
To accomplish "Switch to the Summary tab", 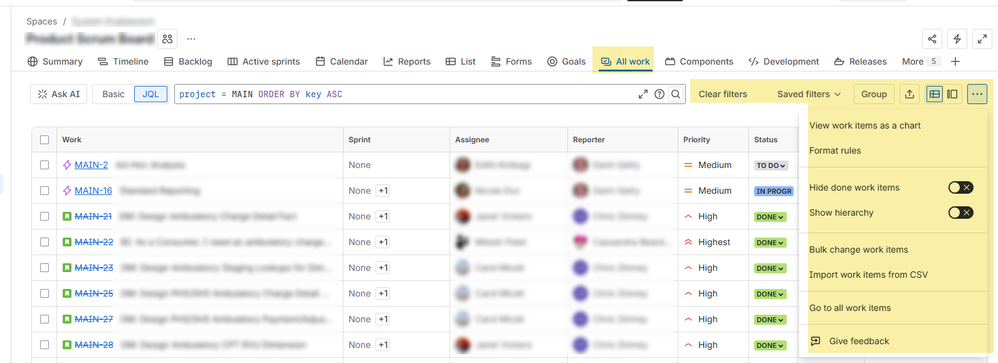I will 55,62.
